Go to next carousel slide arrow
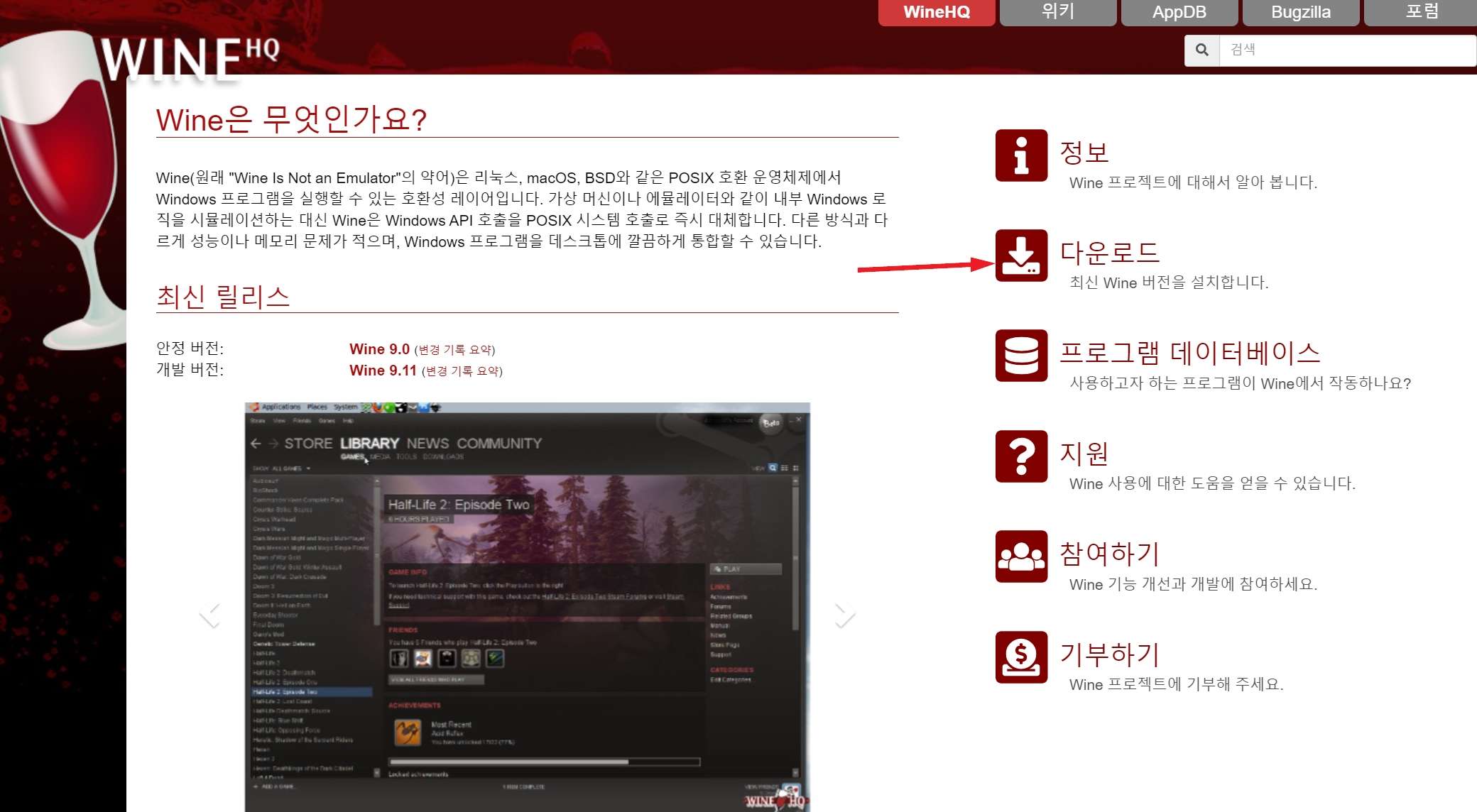 (845, 615)
